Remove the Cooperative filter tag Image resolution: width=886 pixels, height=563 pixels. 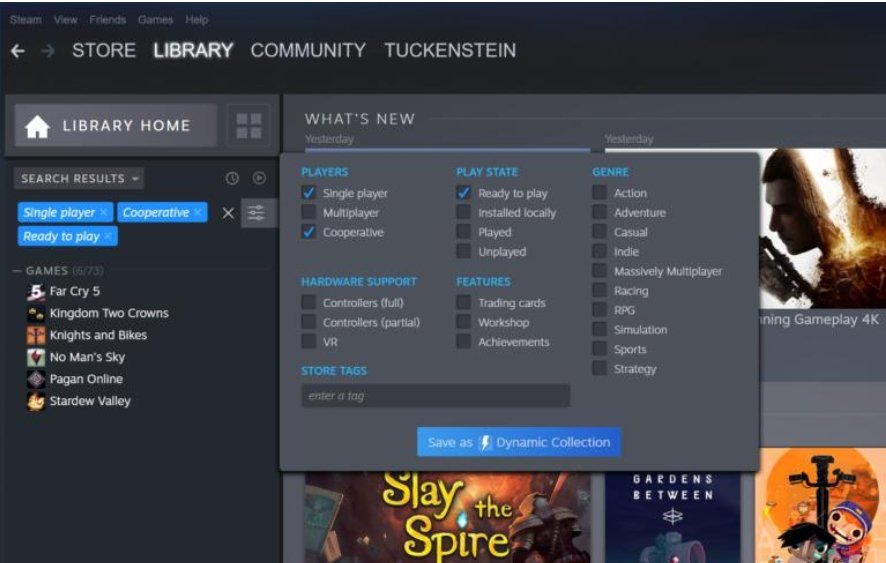(197, 213)
